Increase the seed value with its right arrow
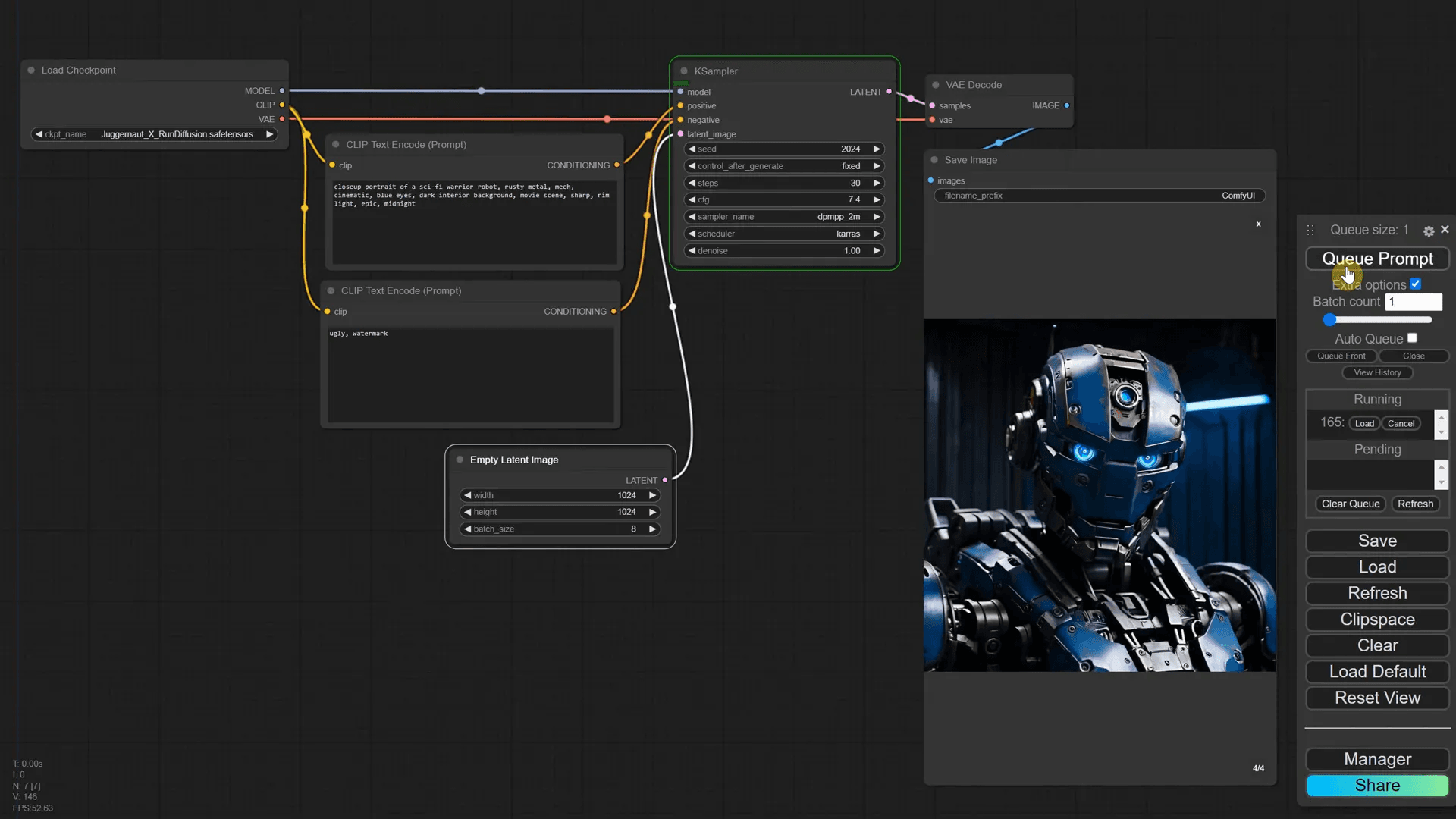This screenshot has height=819, width=1456. [877, 149]
